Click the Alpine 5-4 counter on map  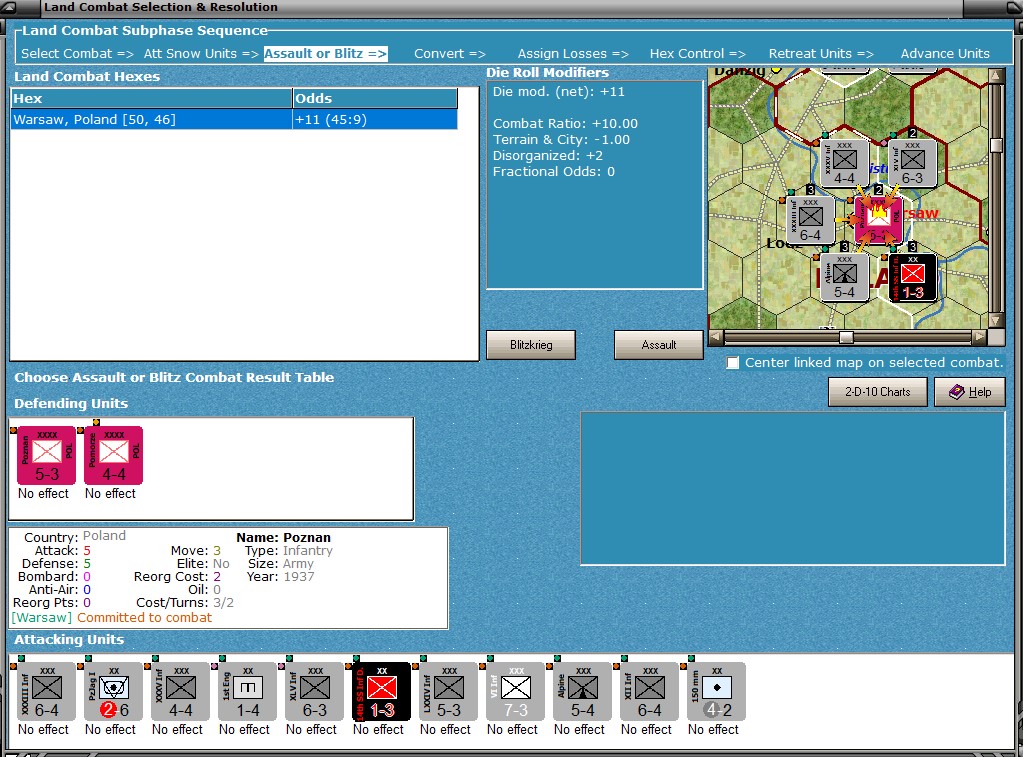click(x=845, y=277)
